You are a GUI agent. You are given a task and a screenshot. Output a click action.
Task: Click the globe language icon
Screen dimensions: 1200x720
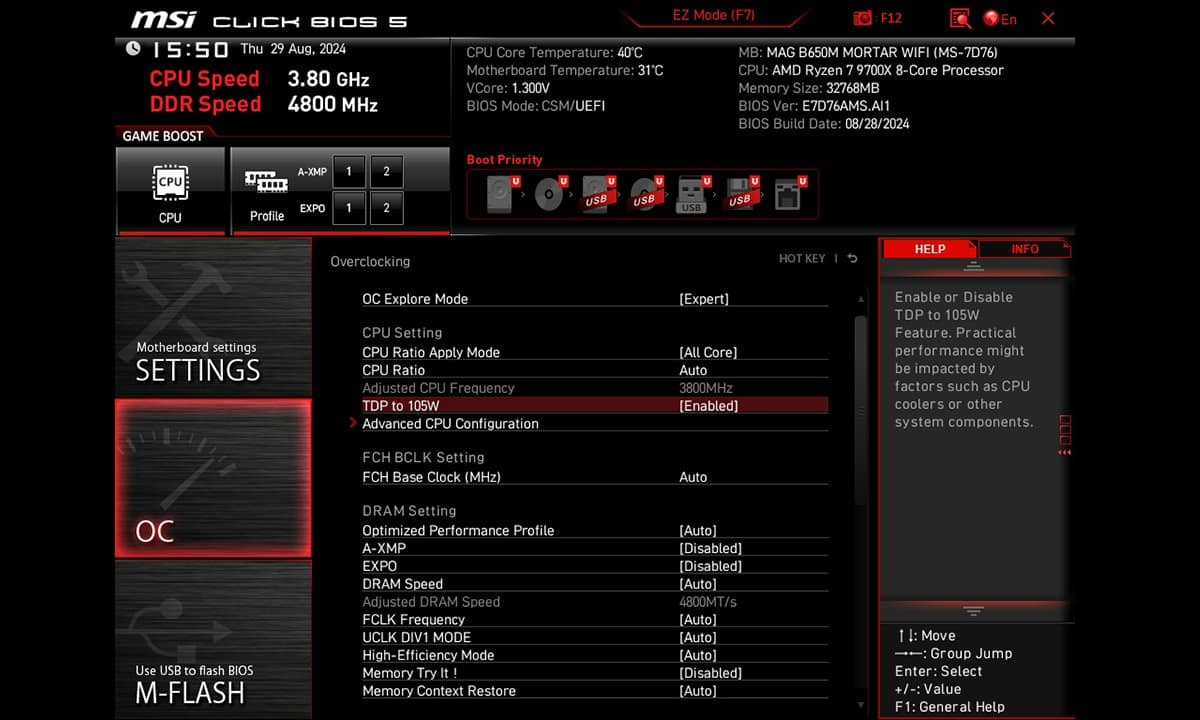point(991,18)
